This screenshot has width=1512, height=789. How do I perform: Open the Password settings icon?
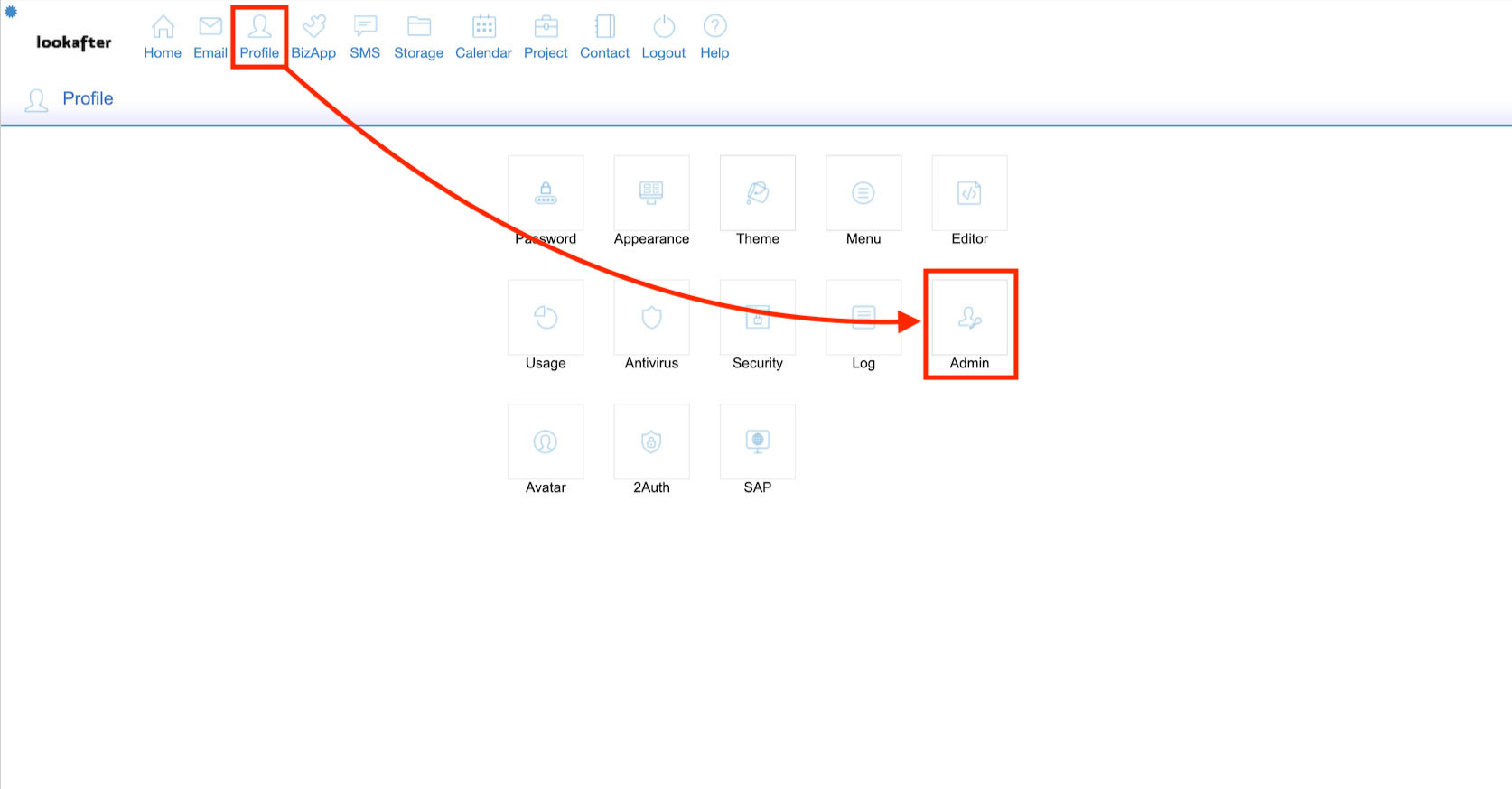(x=546, y=193)
